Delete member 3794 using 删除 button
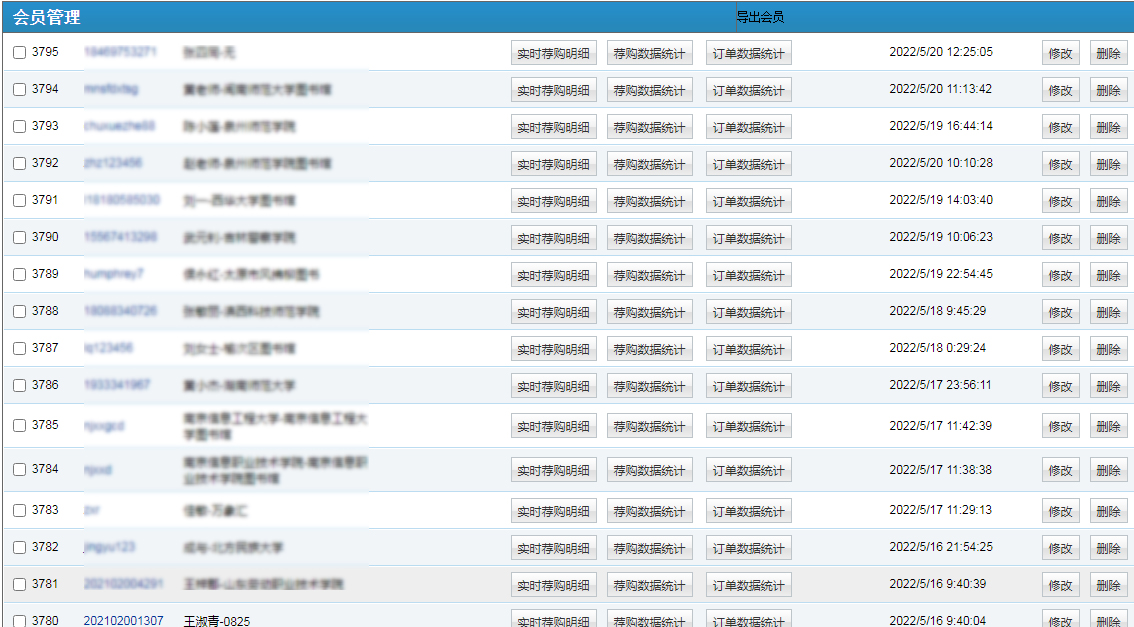Screen dimensions: 1134x627 [x=1108, y=90]
